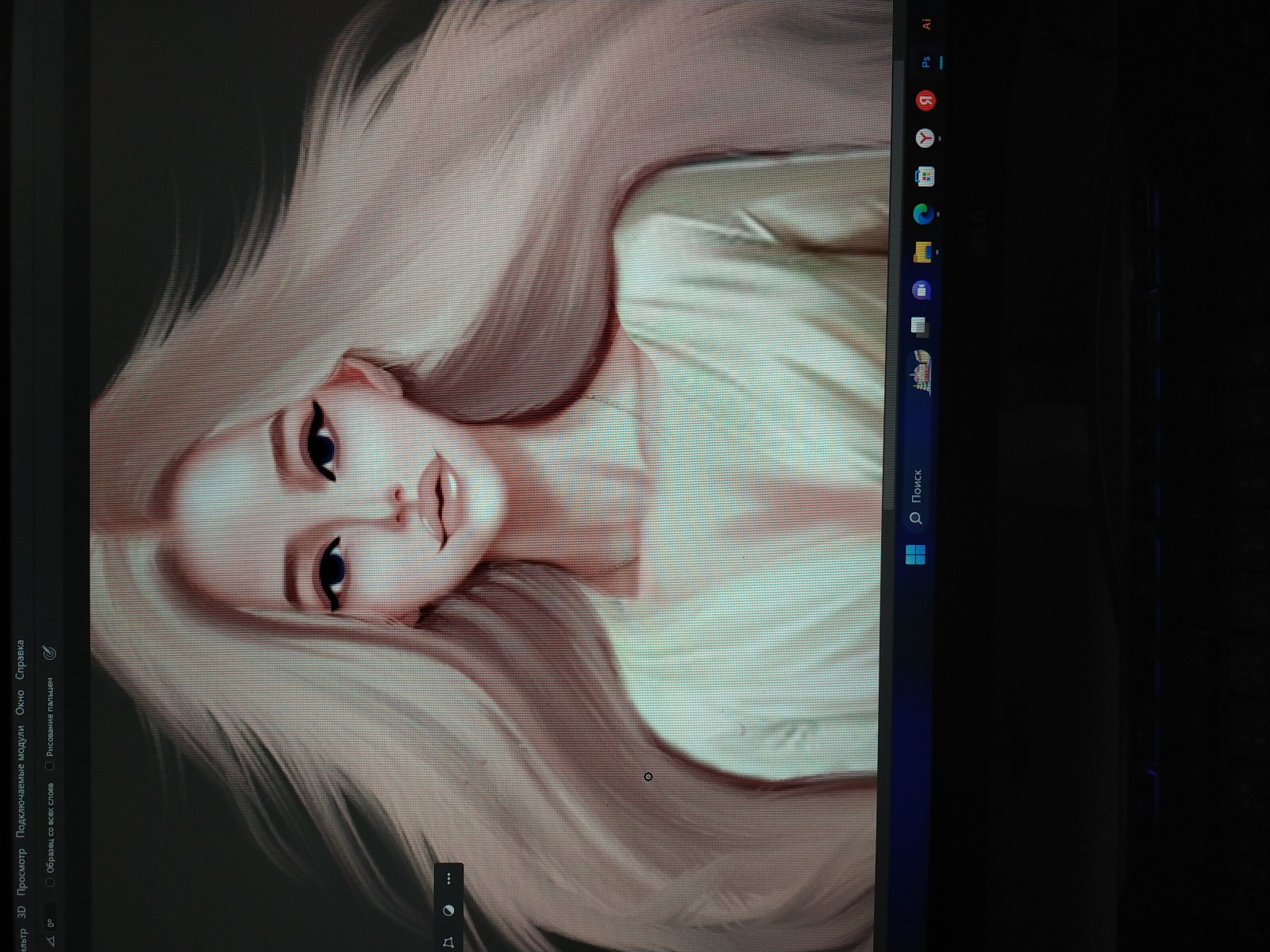
Task: Click the angle icon beside the 0° field
Action: click(51, 940)
